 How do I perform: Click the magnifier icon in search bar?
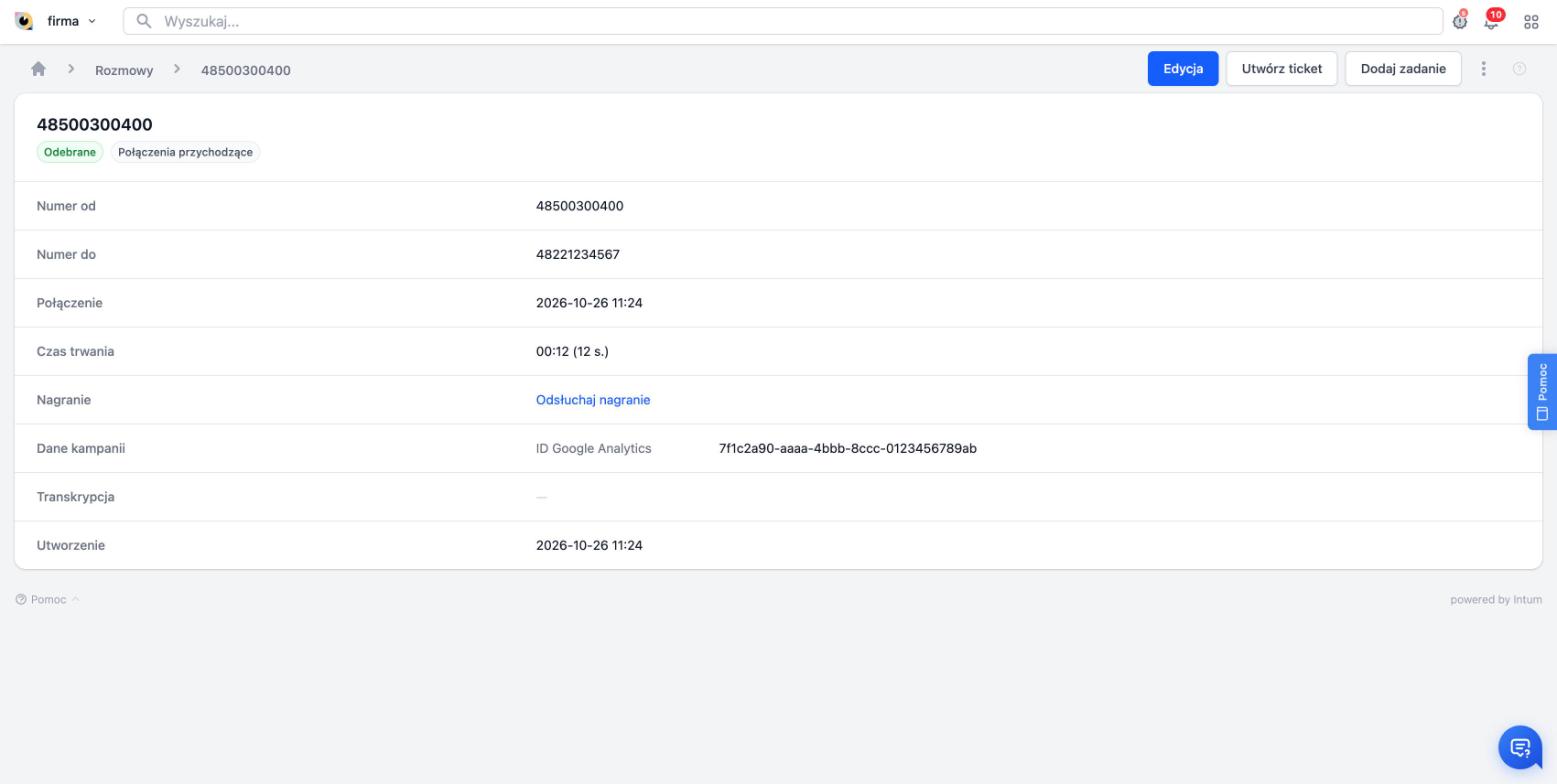(x=144, y=21)
